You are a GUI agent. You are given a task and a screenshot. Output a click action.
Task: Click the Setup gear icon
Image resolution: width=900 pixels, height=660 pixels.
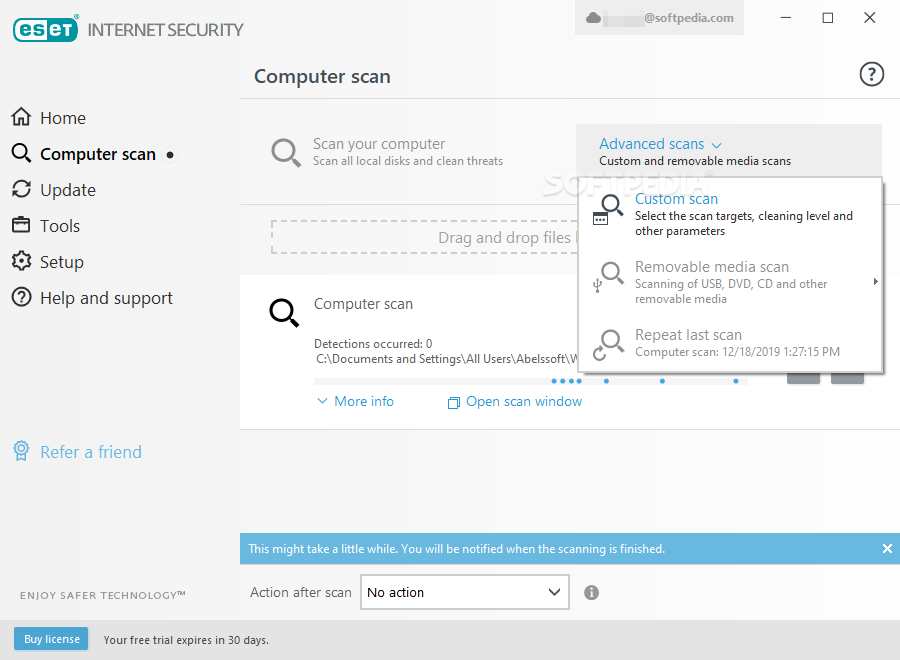click(x=21, y=261)
